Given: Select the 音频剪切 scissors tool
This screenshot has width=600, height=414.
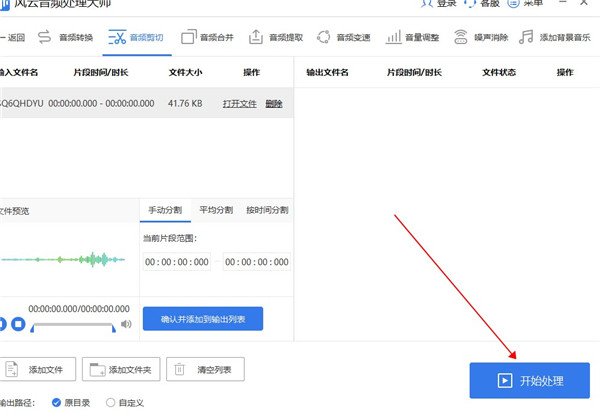Looking at the screenshot, I should pos(136,38).
